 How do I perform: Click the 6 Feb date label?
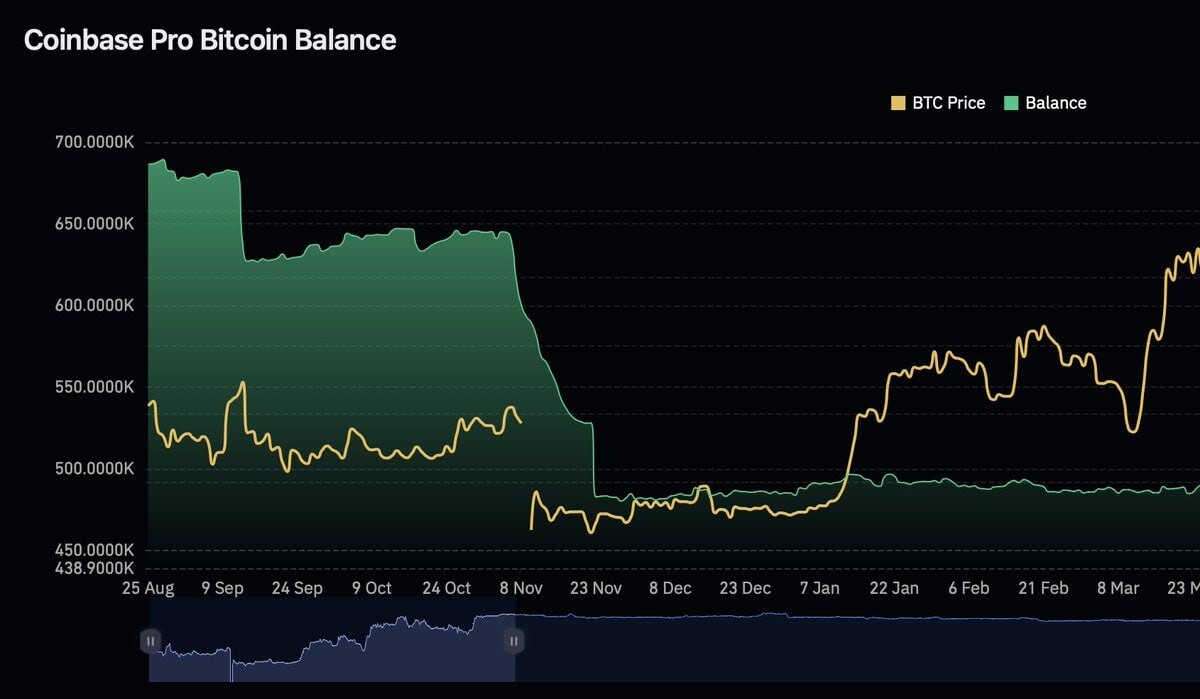click(968, 588)
